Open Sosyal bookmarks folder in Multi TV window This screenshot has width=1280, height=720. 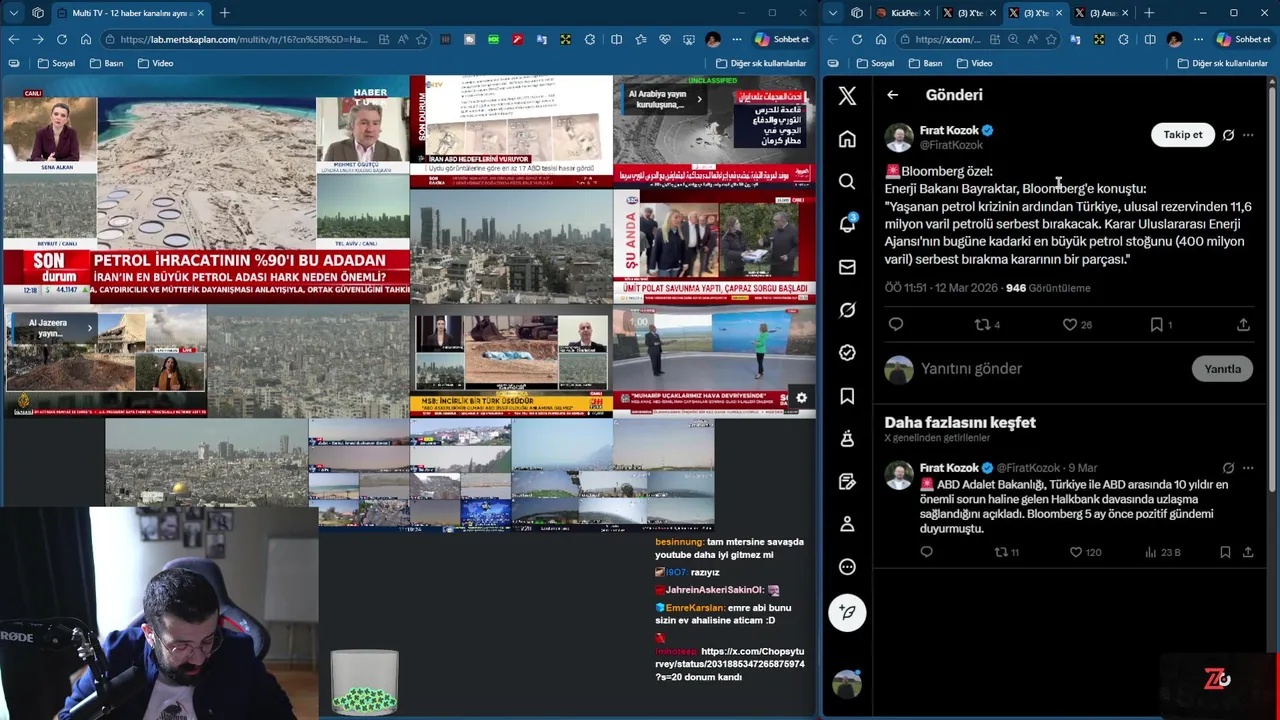coord(56,63)
